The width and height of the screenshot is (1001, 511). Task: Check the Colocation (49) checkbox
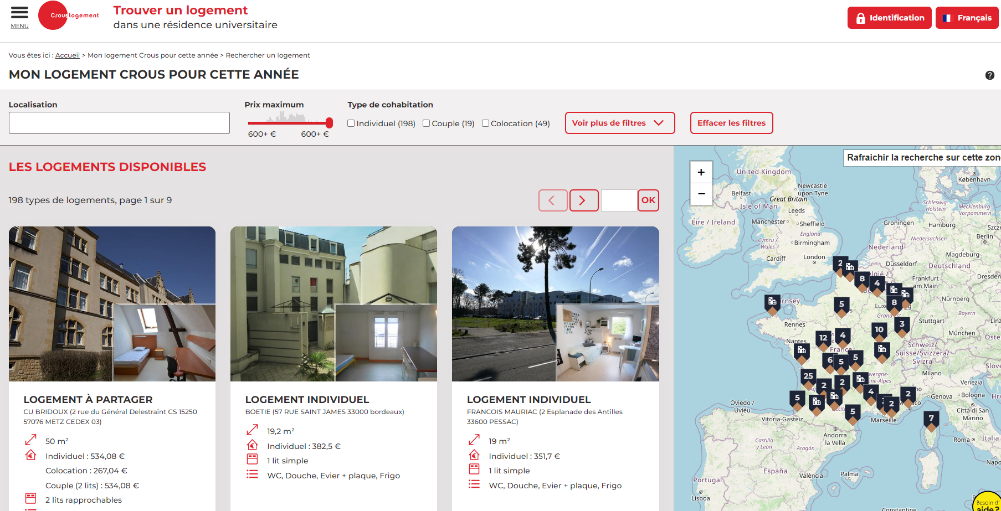485,123
